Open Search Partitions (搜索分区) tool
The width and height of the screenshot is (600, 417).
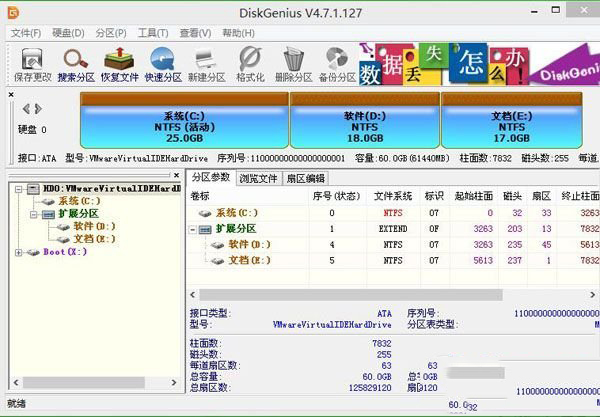(x=76, y=65)
